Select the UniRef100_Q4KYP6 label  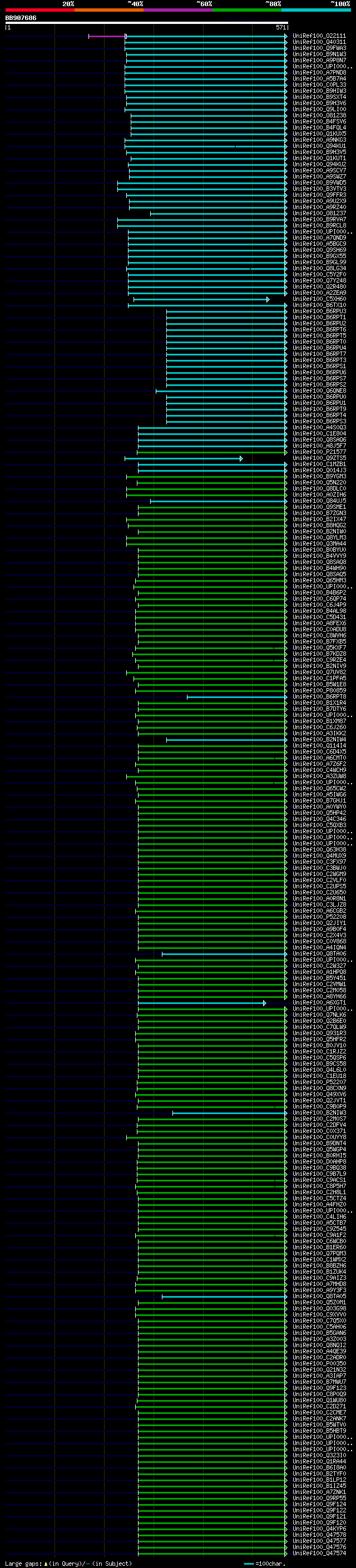coord(319,1529)
